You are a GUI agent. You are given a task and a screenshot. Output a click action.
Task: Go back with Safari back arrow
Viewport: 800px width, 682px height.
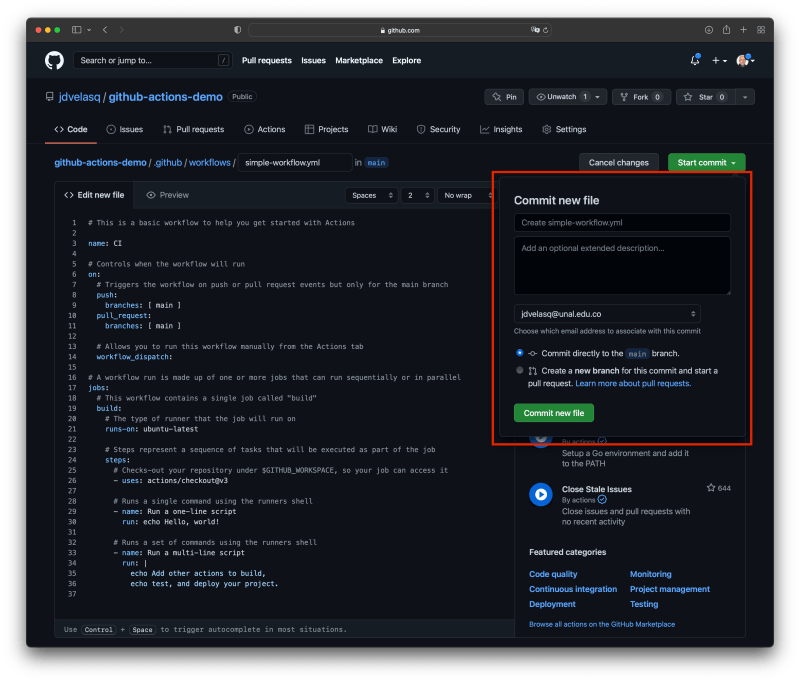(x=105, y=30)
